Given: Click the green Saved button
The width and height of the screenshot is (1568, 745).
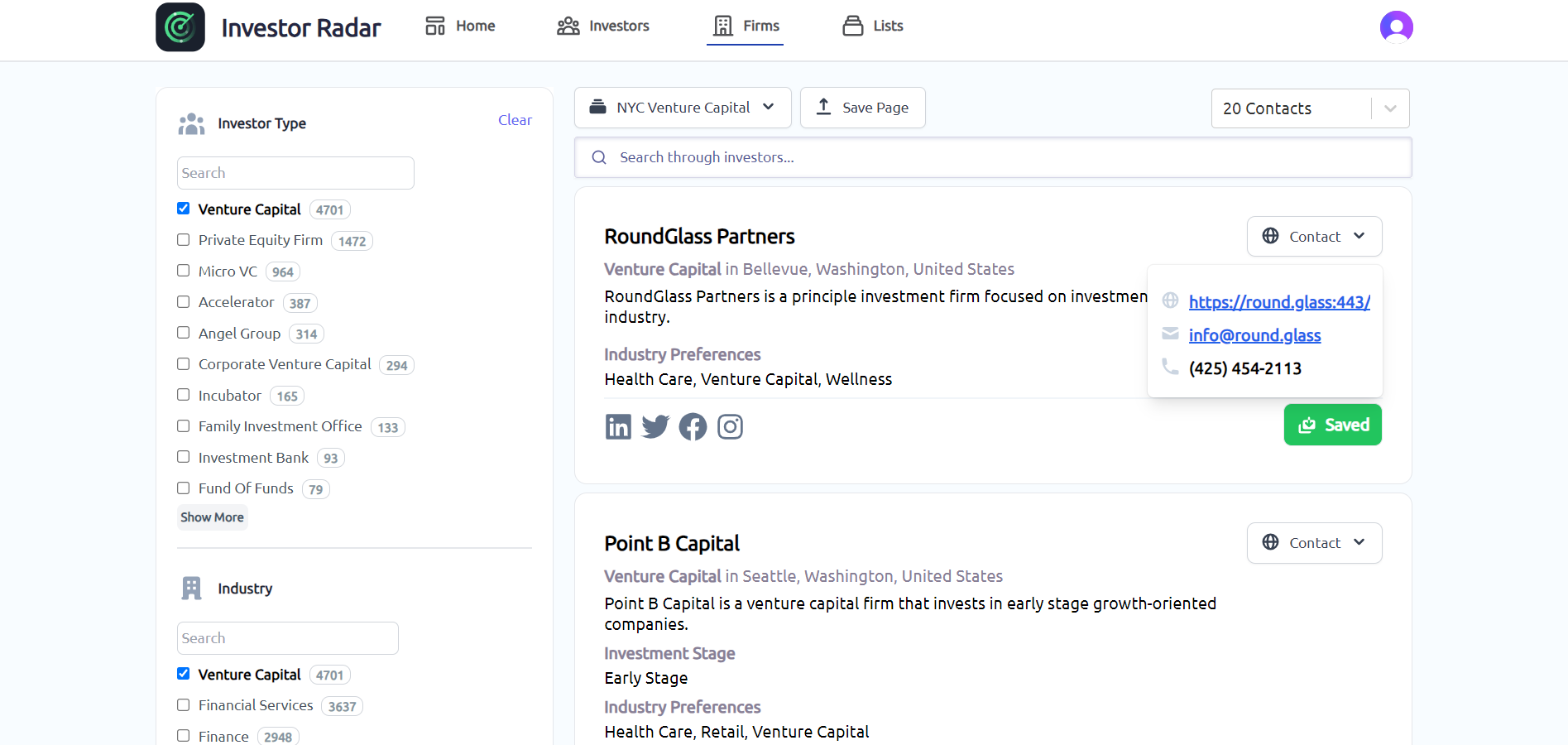Looking at the screenshot, I should pos(1332,425).
